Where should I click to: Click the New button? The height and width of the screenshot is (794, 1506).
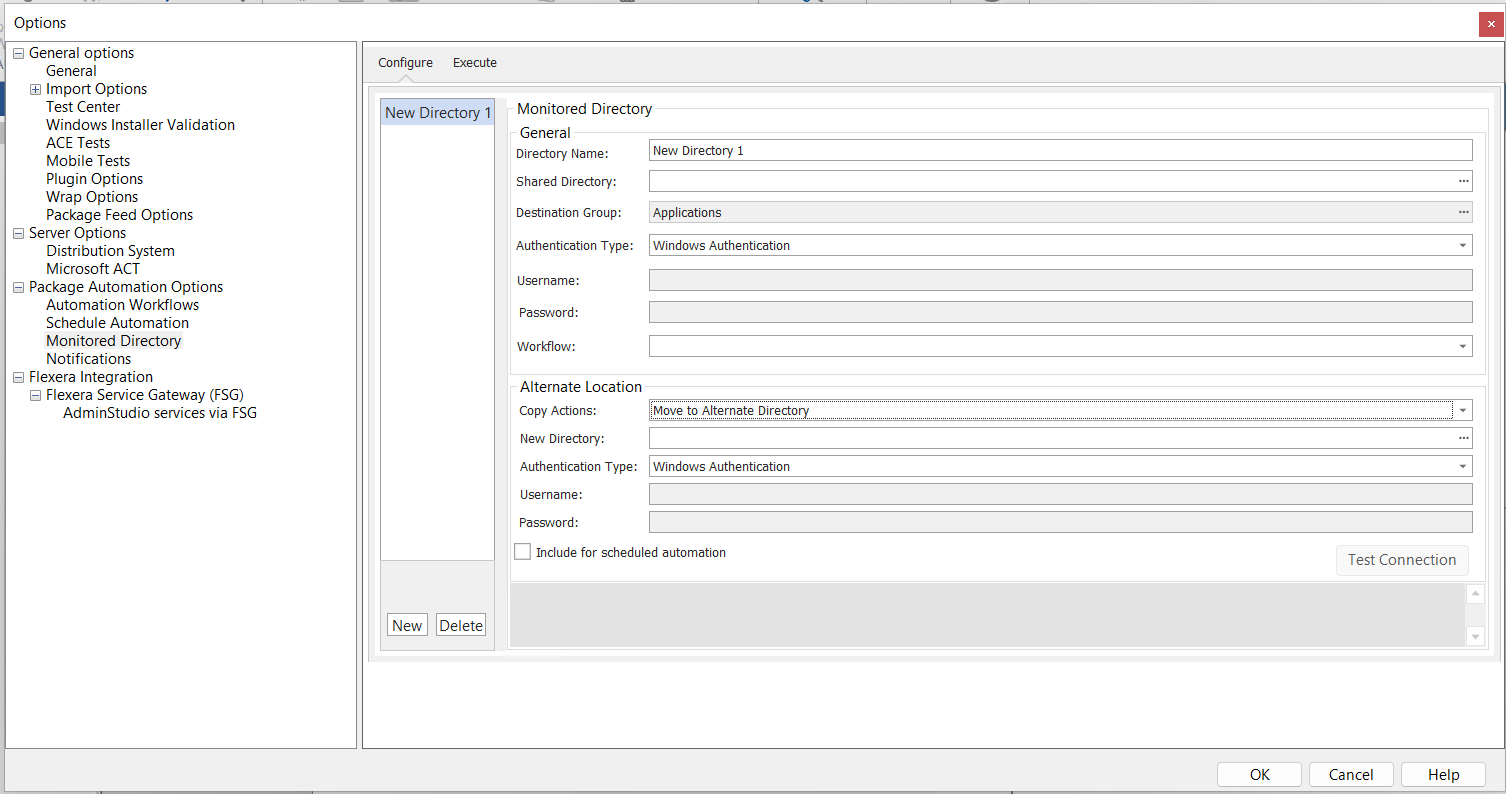pos(407,625)
